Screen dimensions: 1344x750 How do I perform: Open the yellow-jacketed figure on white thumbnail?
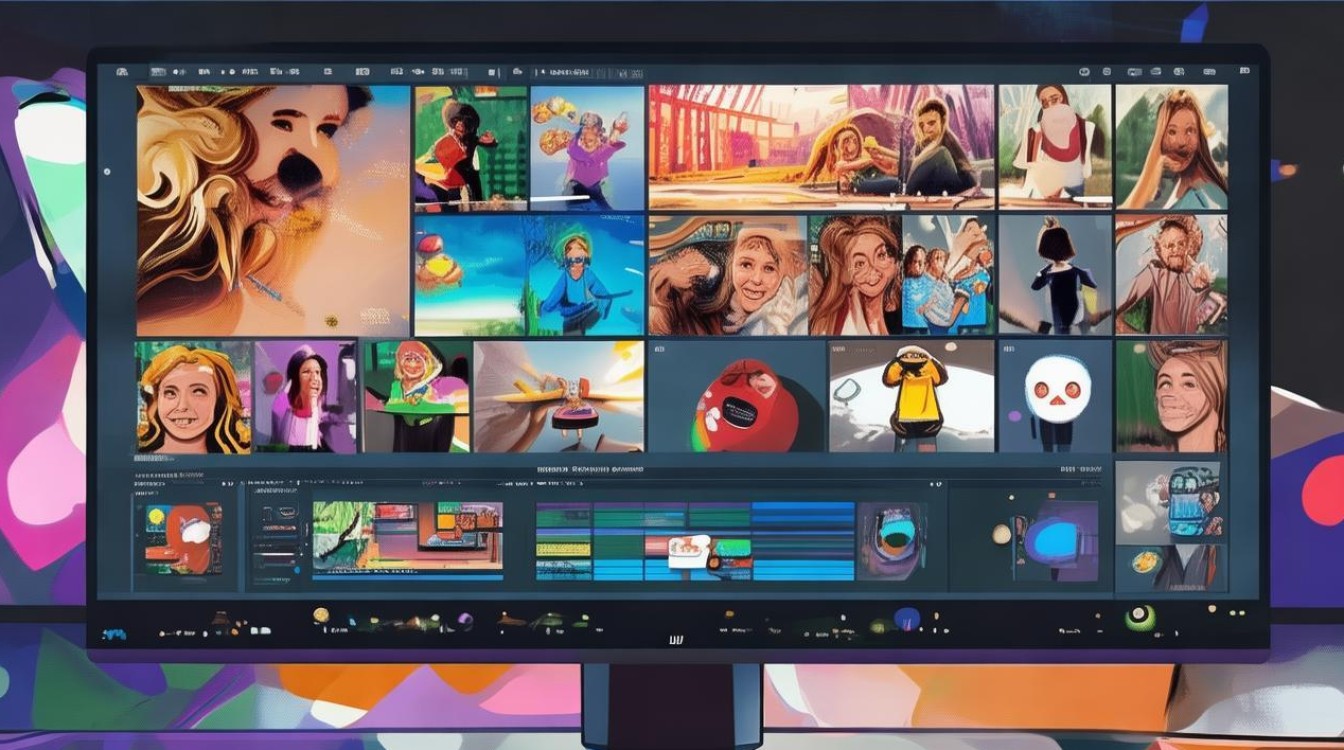(x=911, y=397)
